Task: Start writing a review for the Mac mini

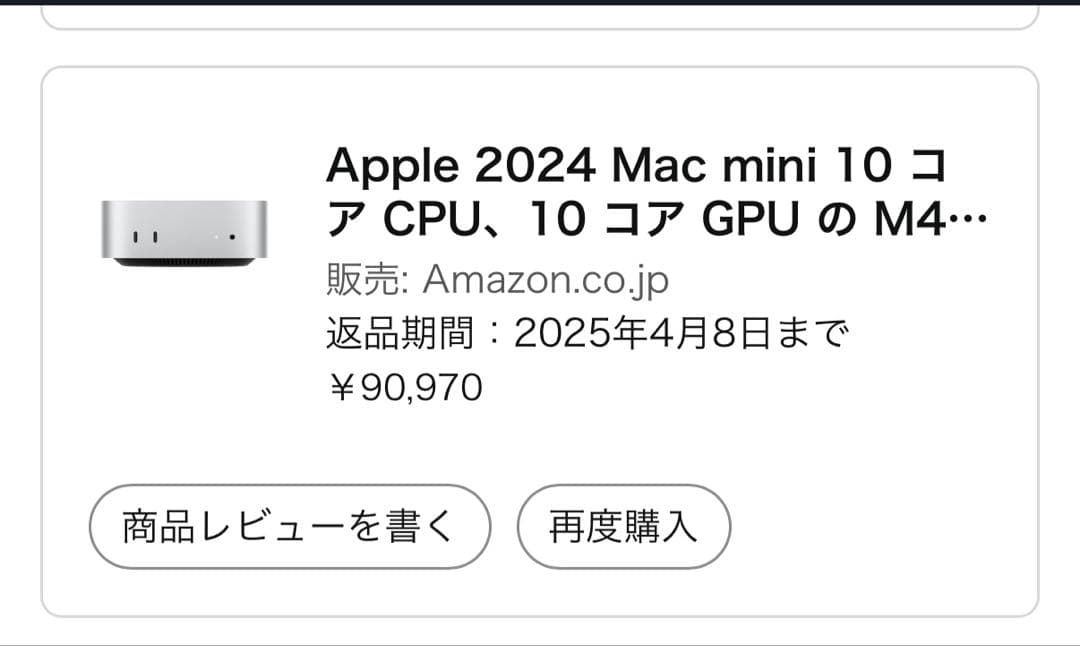Action: (x=289, y=525)
